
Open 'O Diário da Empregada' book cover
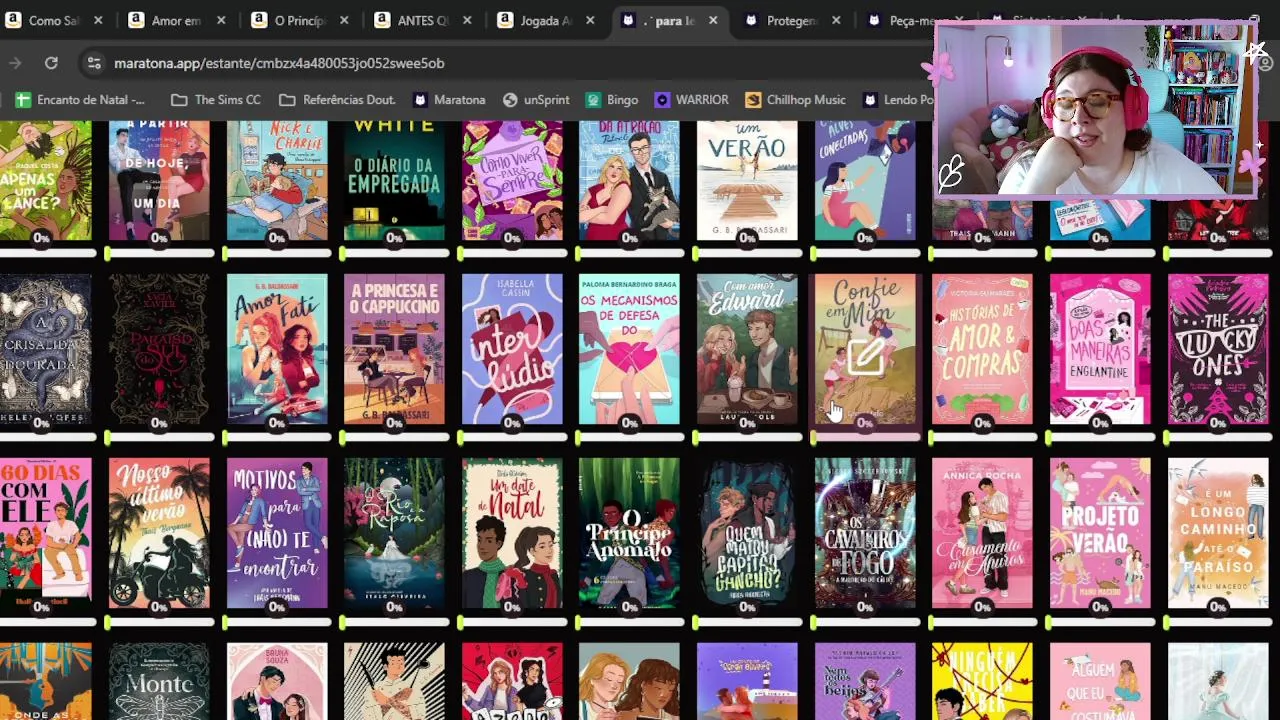point(394,180)
